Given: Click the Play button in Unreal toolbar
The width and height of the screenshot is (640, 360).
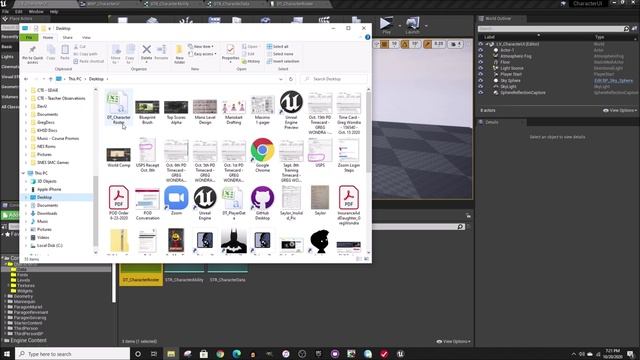Looking at the screenshot, I should (x=386, y=24).
